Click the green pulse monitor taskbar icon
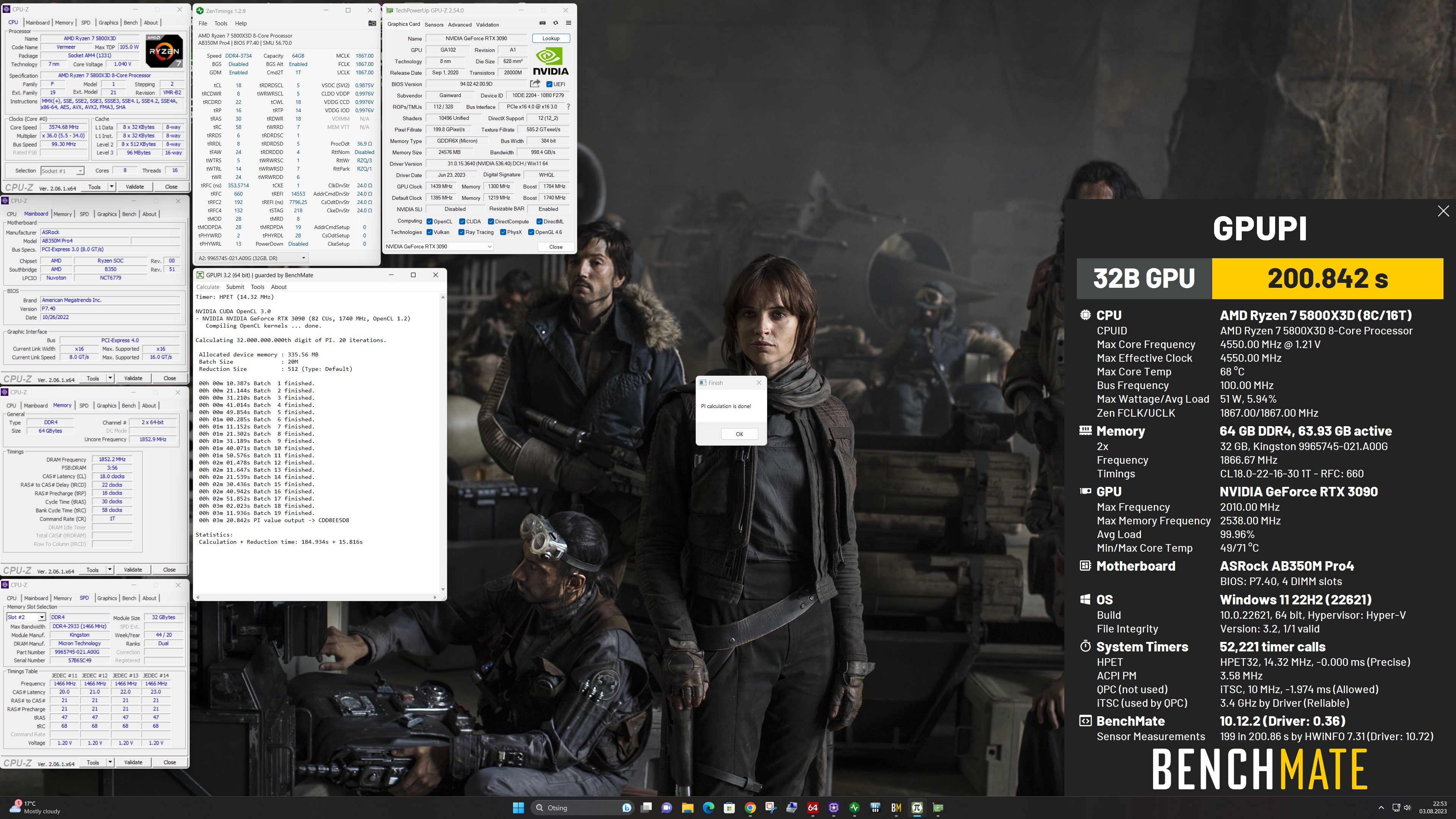This screenshot has height=819, width=1456. 854,807
